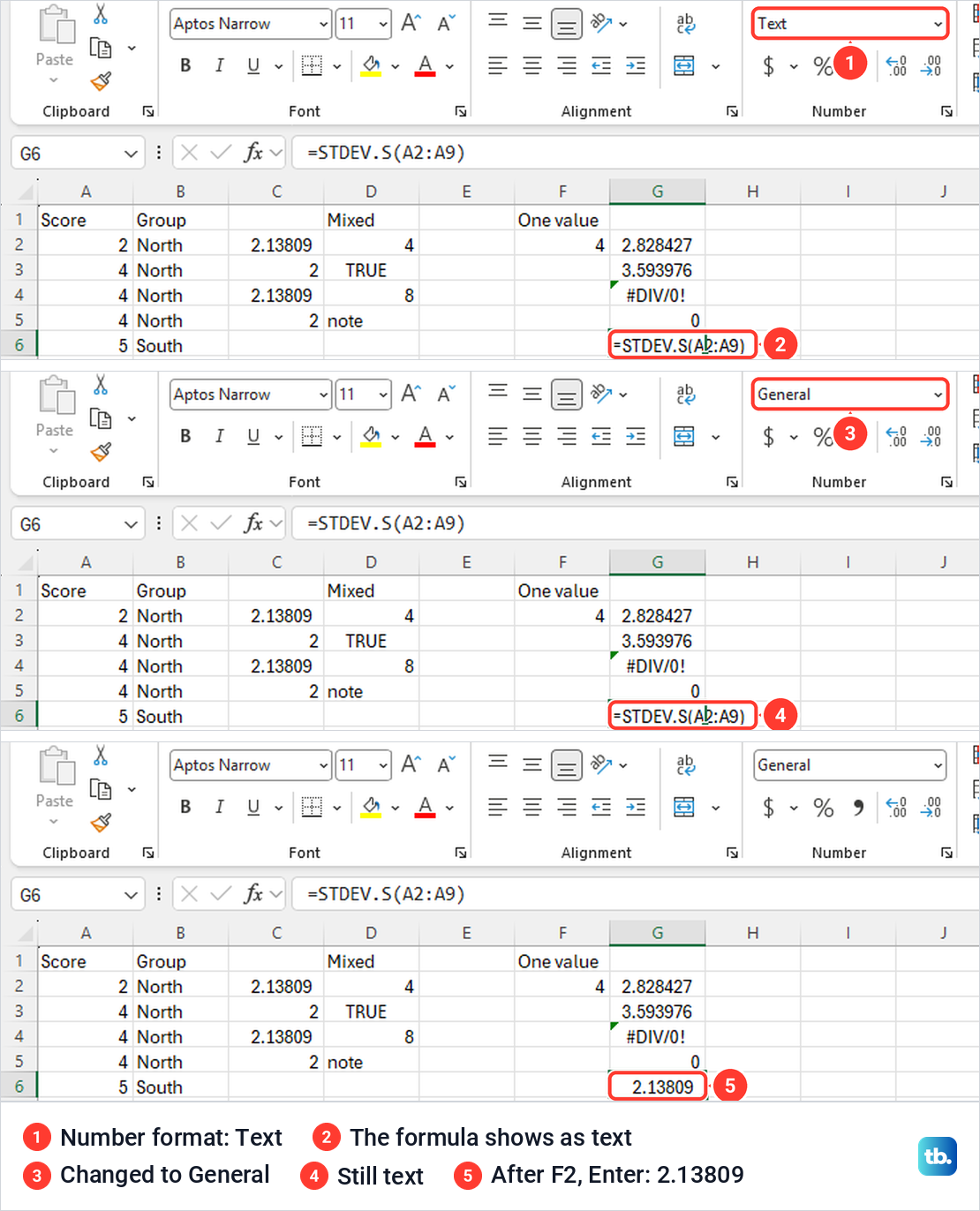Click the Insert Function fx icon beside the top formula bar
The height and width of the screenshot is (1211, 980).
[254, 153]
